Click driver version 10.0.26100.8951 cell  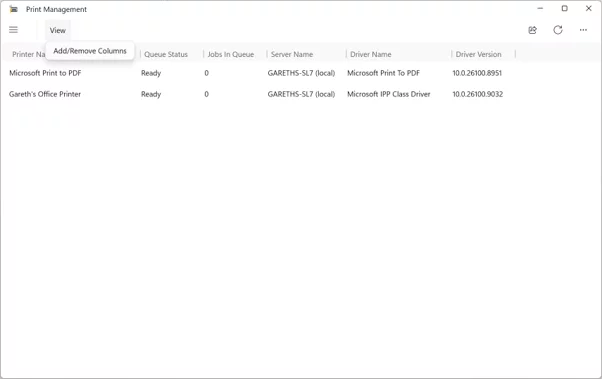(x=477, y=73)
